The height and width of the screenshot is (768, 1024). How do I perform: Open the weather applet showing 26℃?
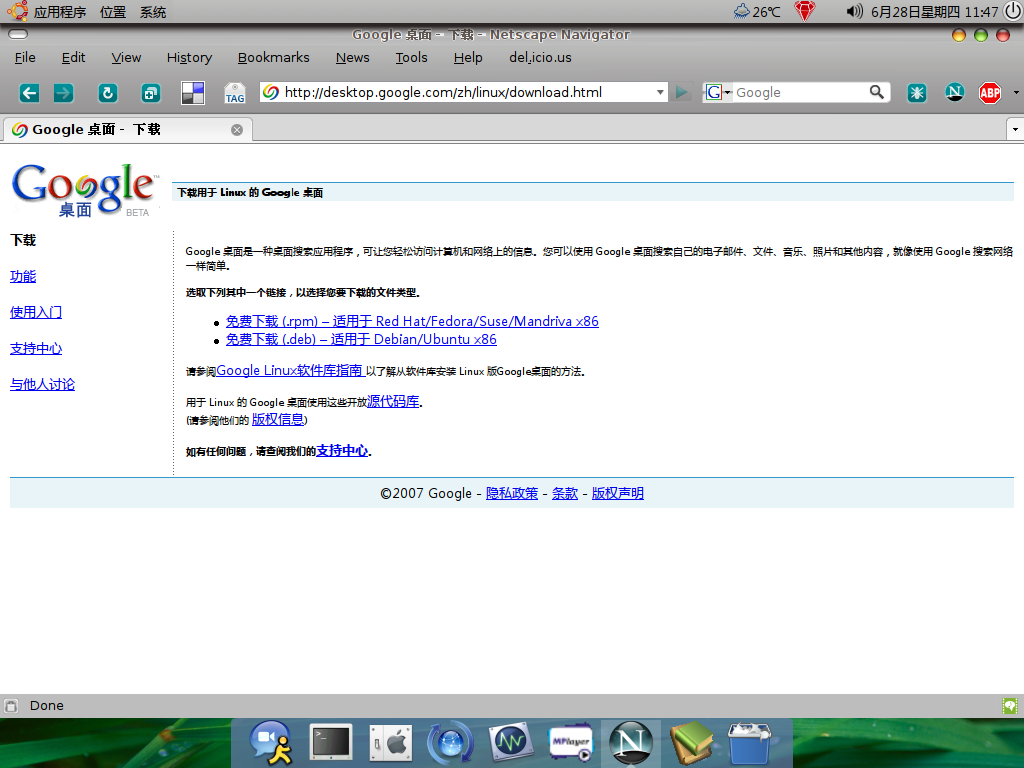(x=757, y=12)
